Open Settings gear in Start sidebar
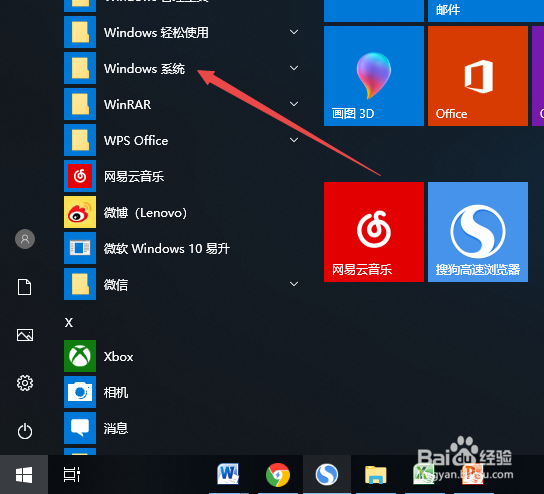Viewport: 544px width, 494px height. 25,383
